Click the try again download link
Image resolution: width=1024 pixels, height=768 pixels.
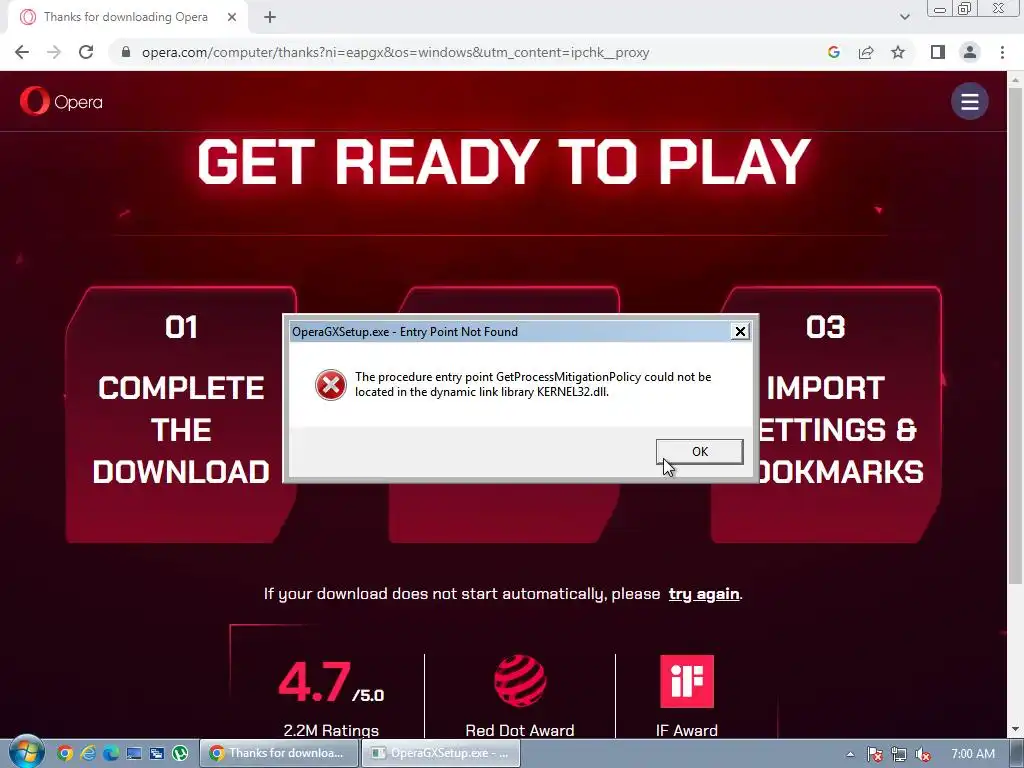[x=704, y=594]
